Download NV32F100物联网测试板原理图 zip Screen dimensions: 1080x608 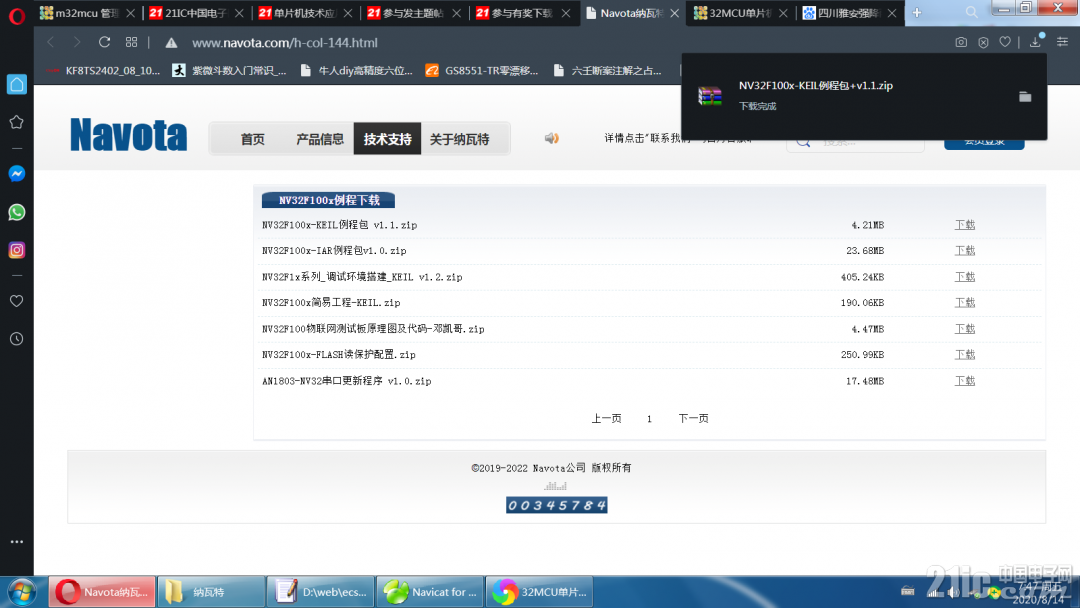coord(964,329)
